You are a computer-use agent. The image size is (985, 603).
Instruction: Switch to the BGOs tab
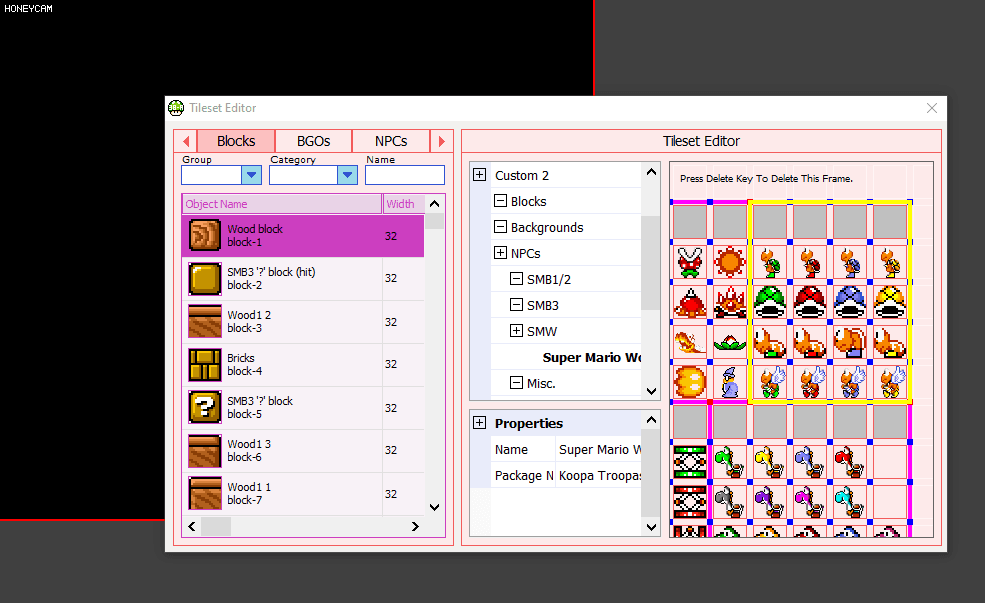point(313,141)
